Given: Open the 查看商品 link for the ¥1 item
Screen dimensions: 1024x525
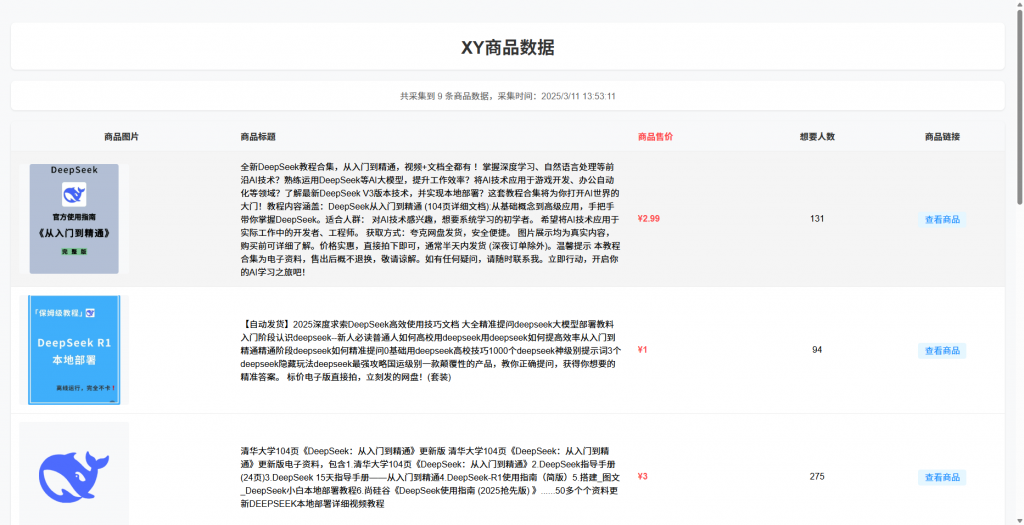Looking at the screenshot, I should (x=942, y=351).
